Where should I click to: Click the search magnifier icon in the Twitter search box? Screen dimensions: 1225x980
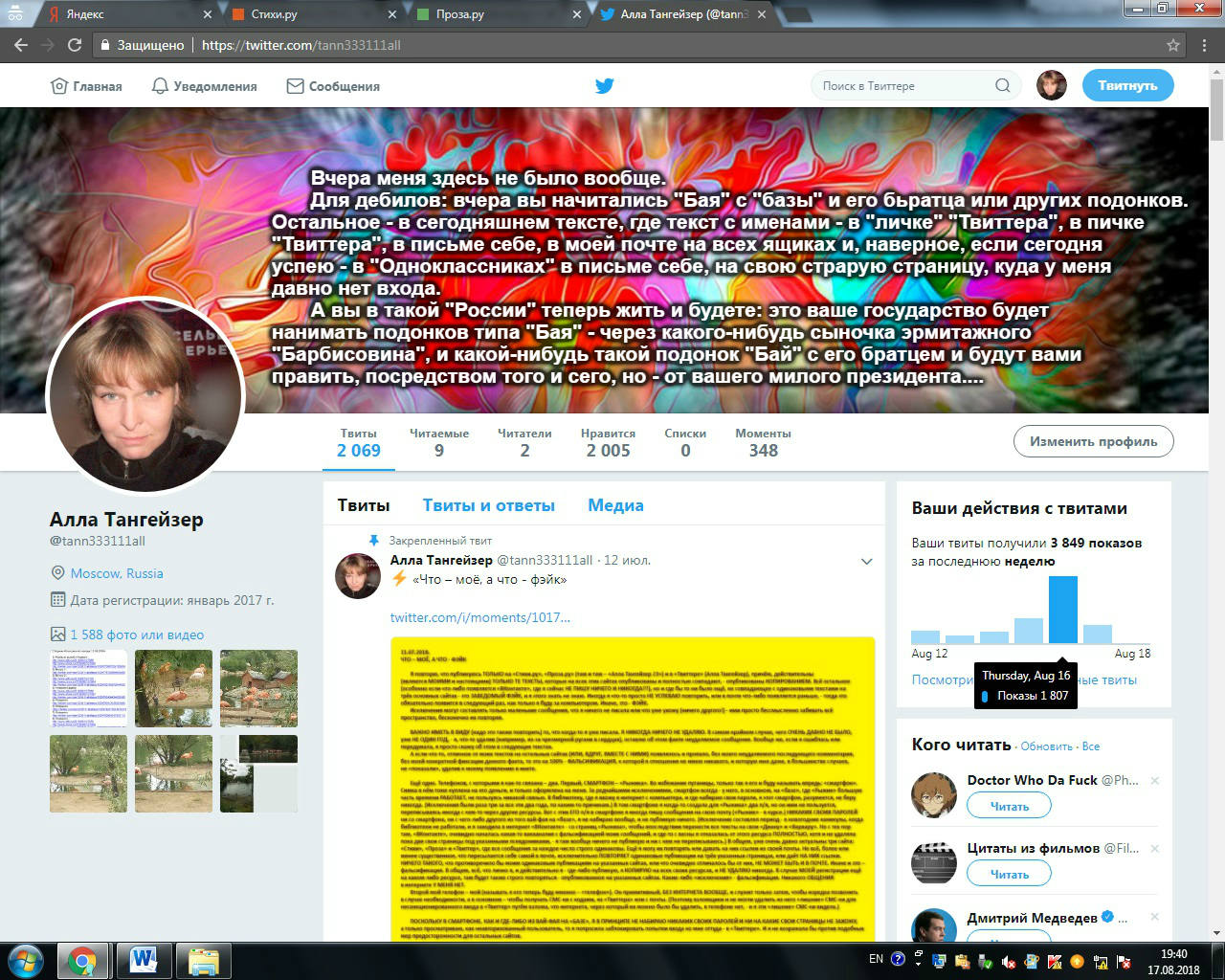click(1002, 85)
